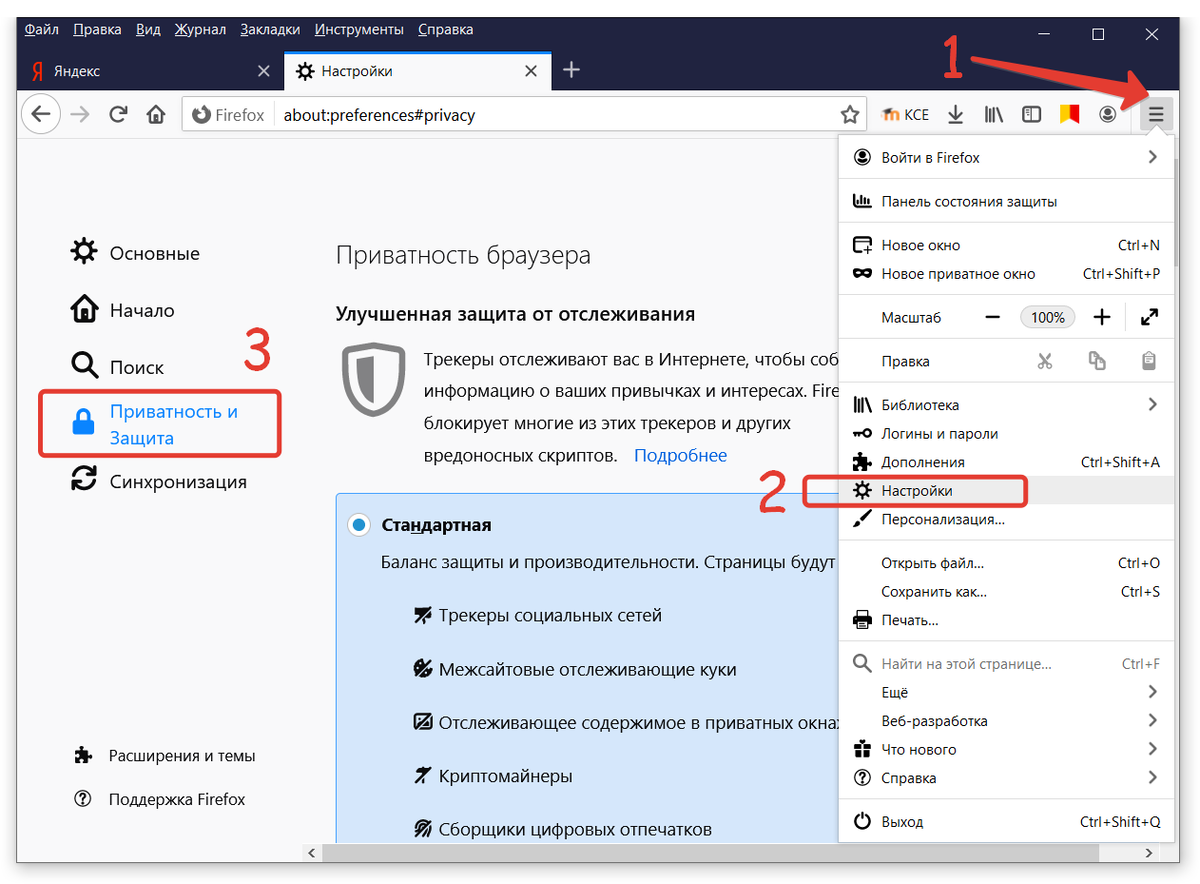Screen dimensions: 1200x884
Task: Go back with the back arrow button
Action: pos(40,115)
